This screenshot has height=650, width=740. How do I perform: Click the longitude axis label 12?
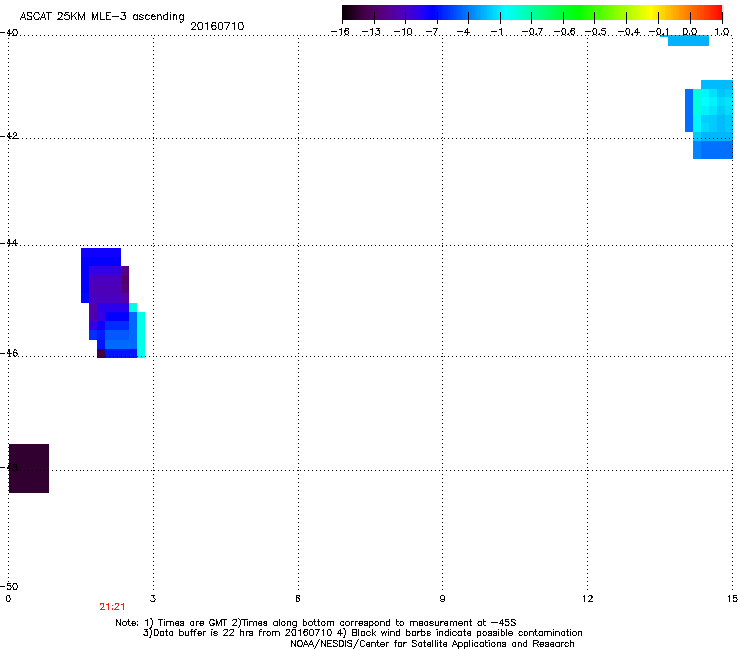pyautogui.click(x=588, y=599)
